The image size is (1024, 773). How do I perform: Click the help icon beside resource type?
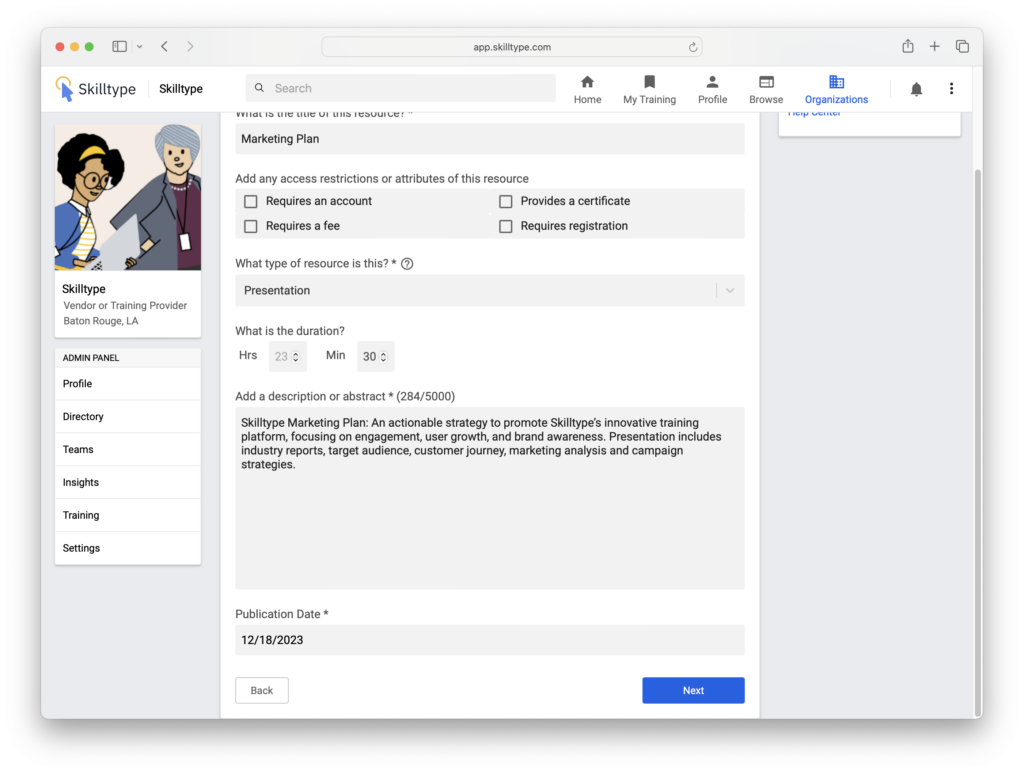coord(407,264)
